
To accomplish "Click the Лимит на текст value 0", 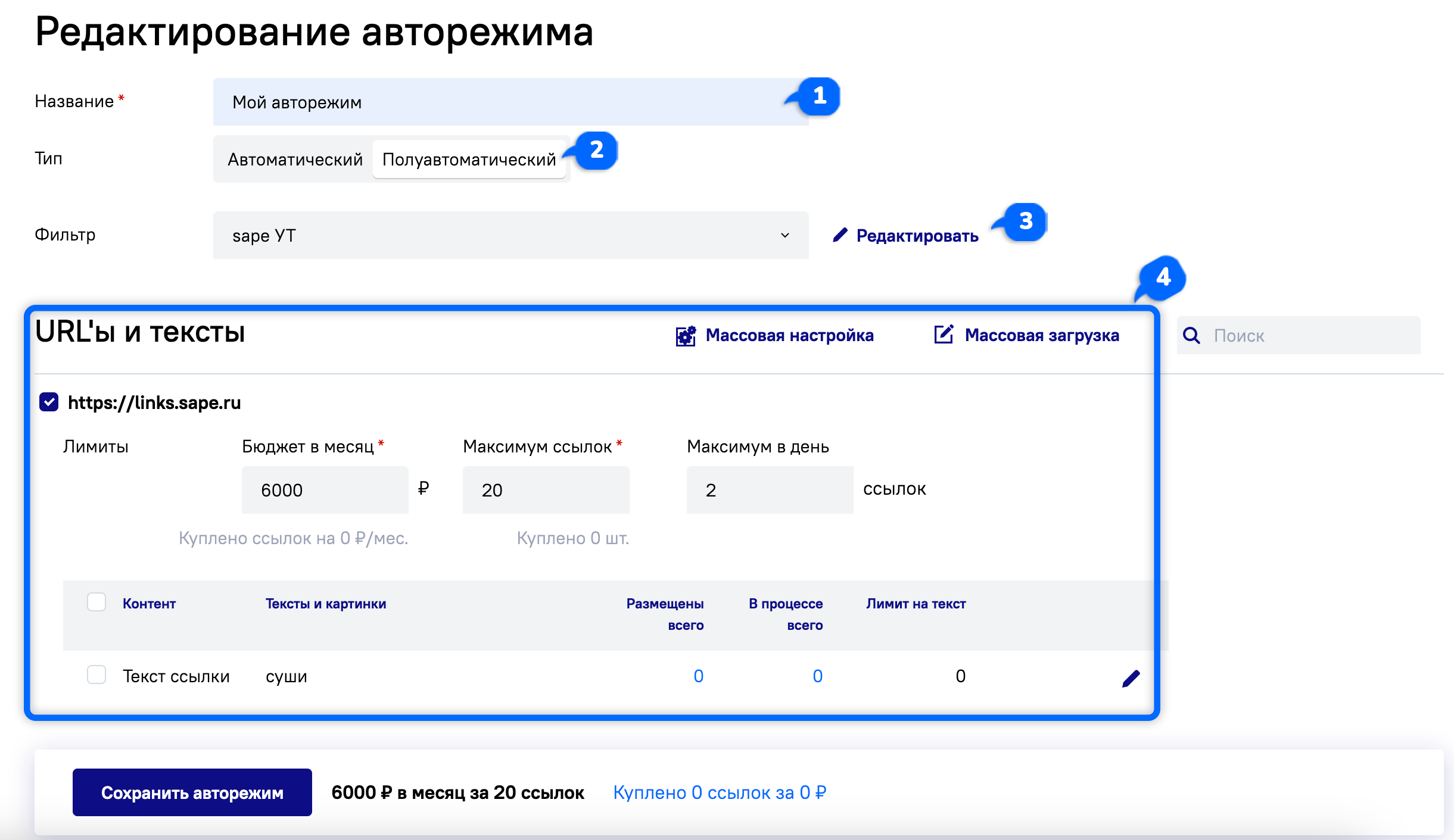I will (x=960, y=676).
